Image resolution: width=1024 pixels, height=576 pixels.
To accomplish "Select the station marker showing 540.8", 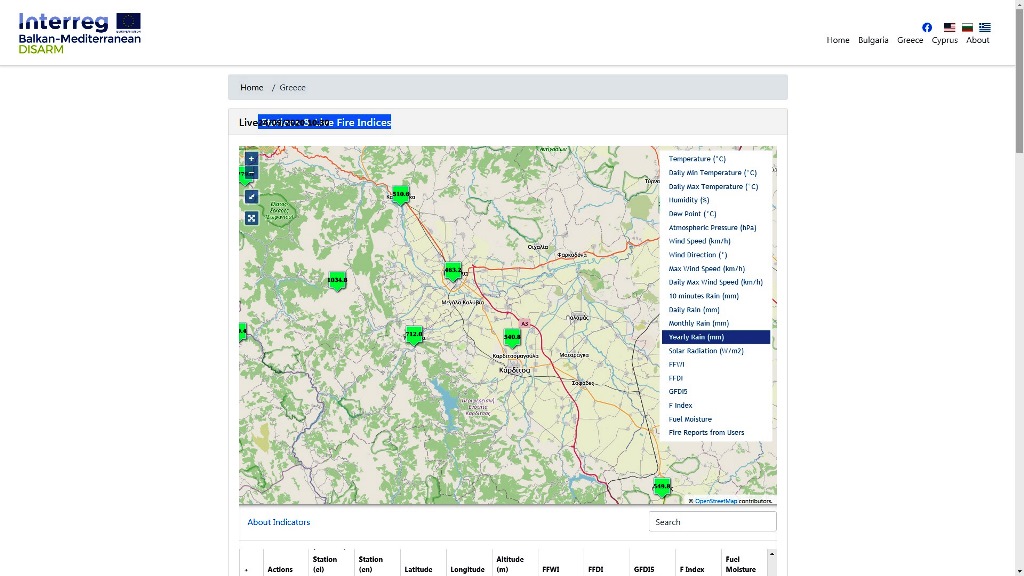I will tap(512, 338).
